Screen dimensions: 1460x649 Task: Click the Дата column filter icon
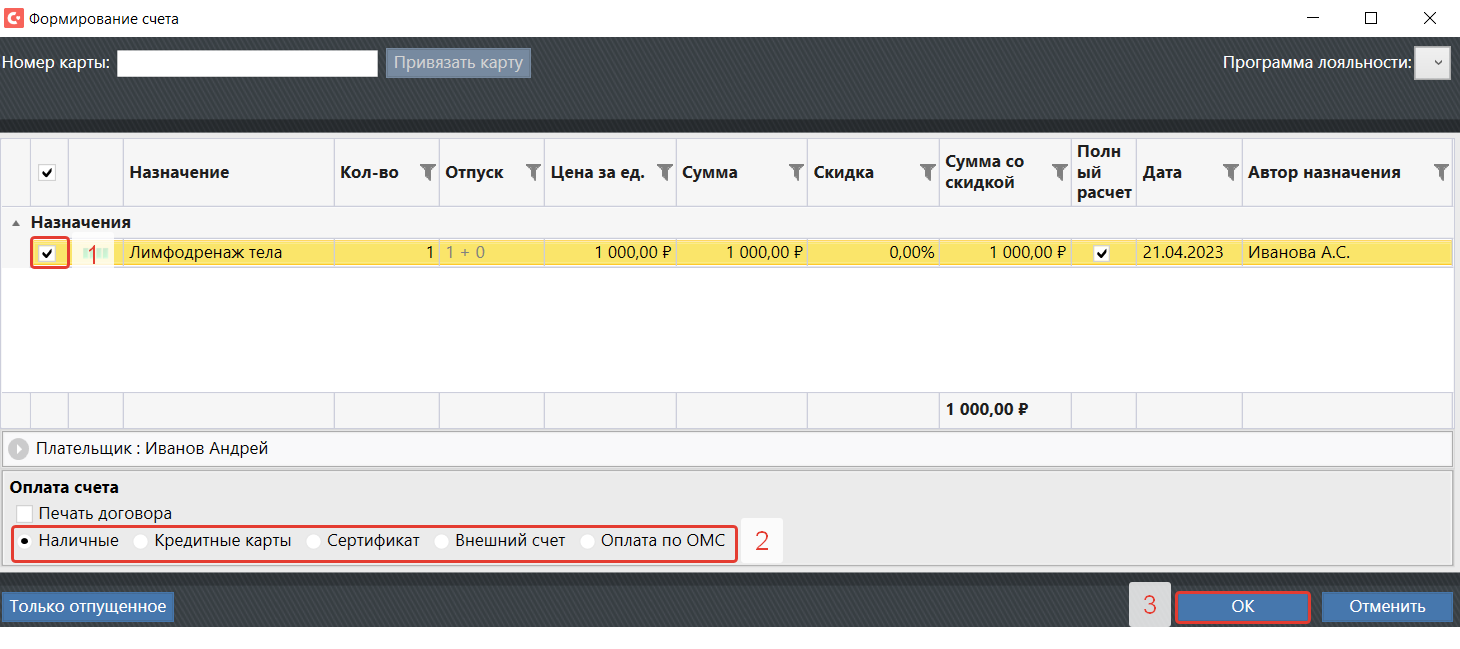click(x=1231, y=172)
